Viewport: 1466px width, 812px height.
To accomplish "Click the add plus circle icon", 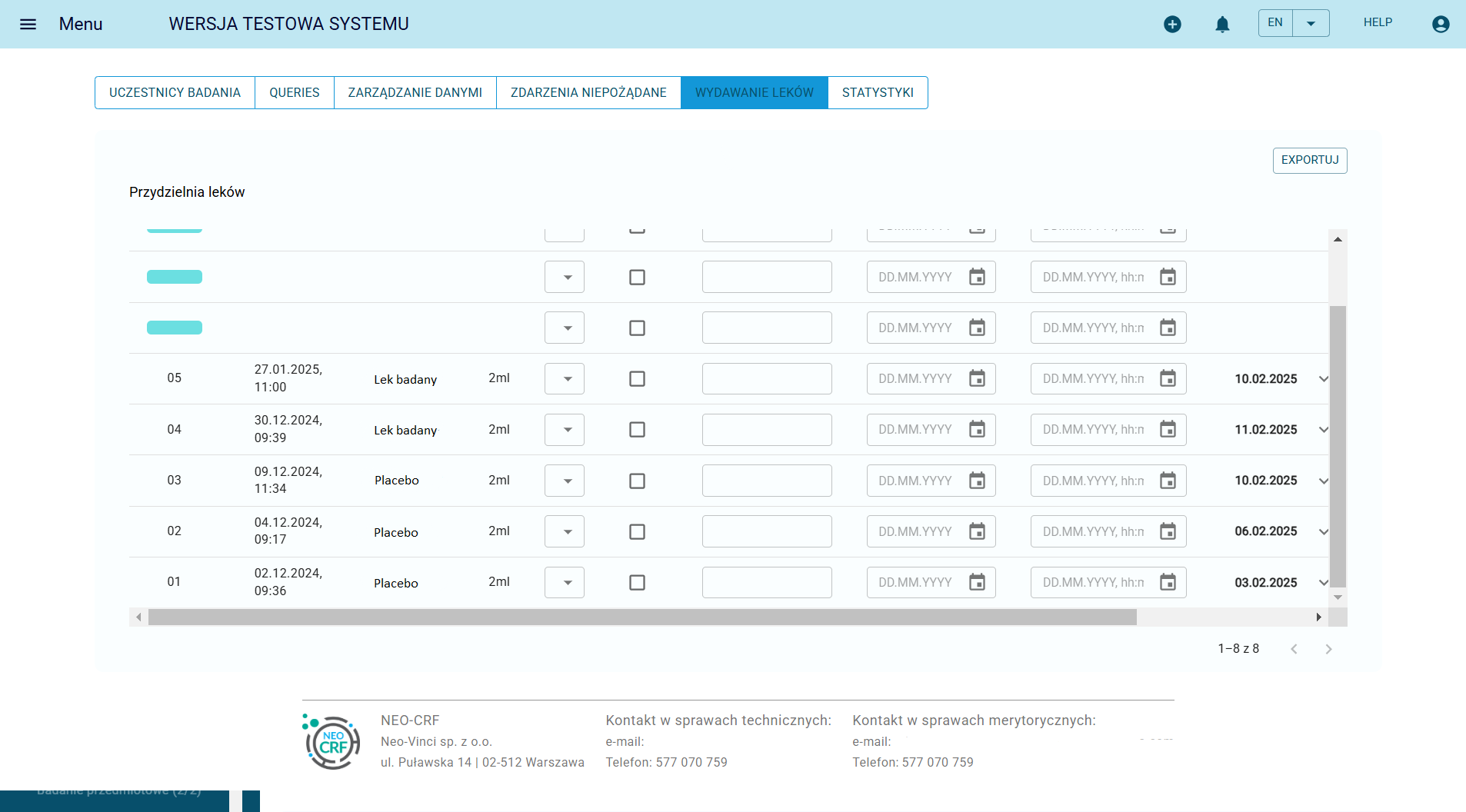I will 1172,25.
